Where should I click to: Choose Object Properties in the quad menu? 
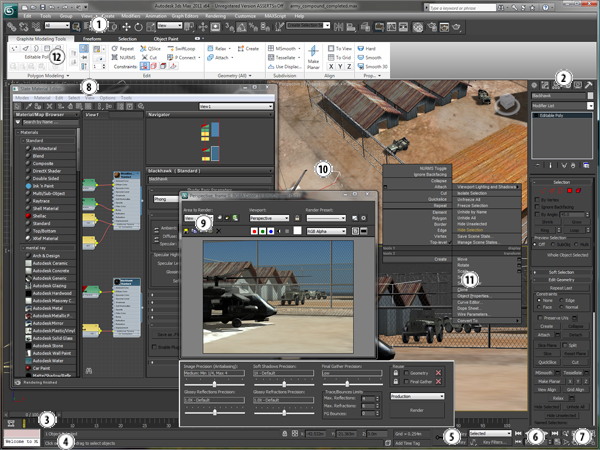(472, 298)
